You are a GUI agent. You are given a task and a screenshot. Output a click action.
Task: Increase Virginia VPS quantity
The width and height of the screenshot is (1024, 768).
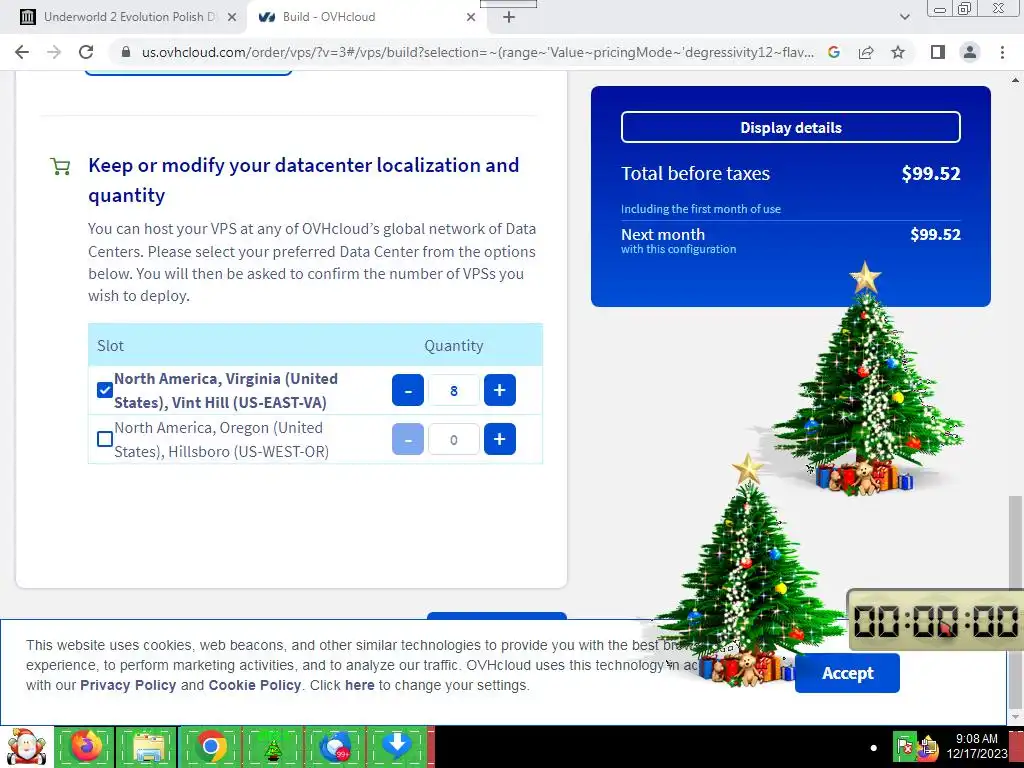click(x=500, y=390)
